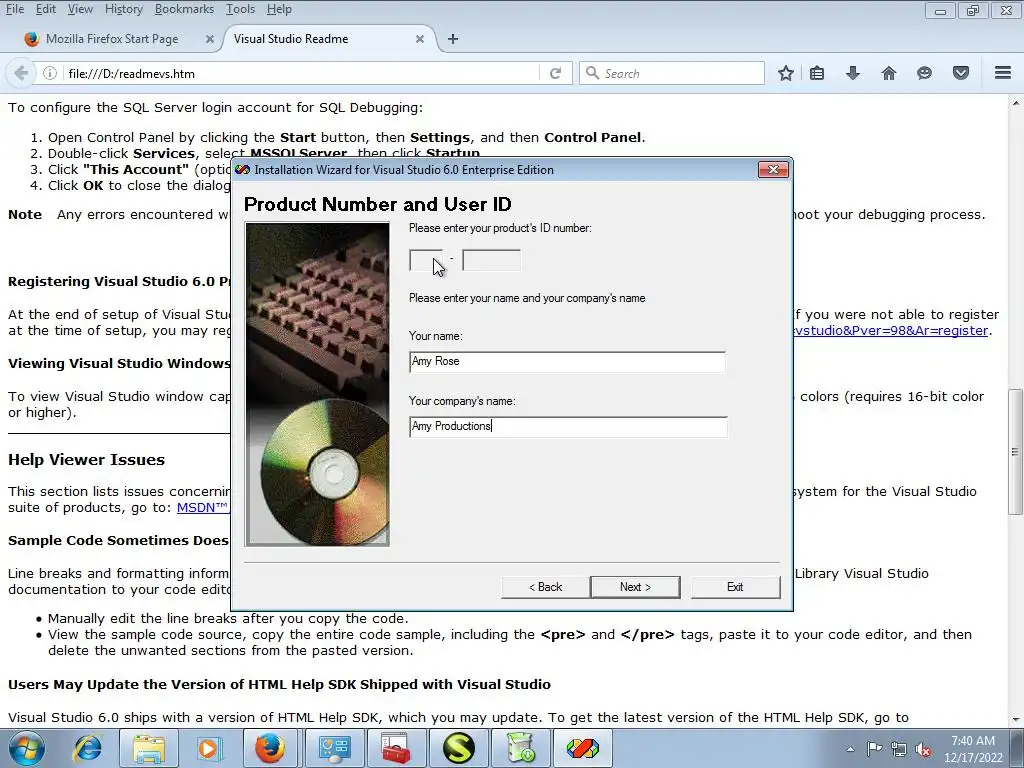Go to Firefox home page icon
This screenshot has width=1024, height=768.
coord(888,73)
